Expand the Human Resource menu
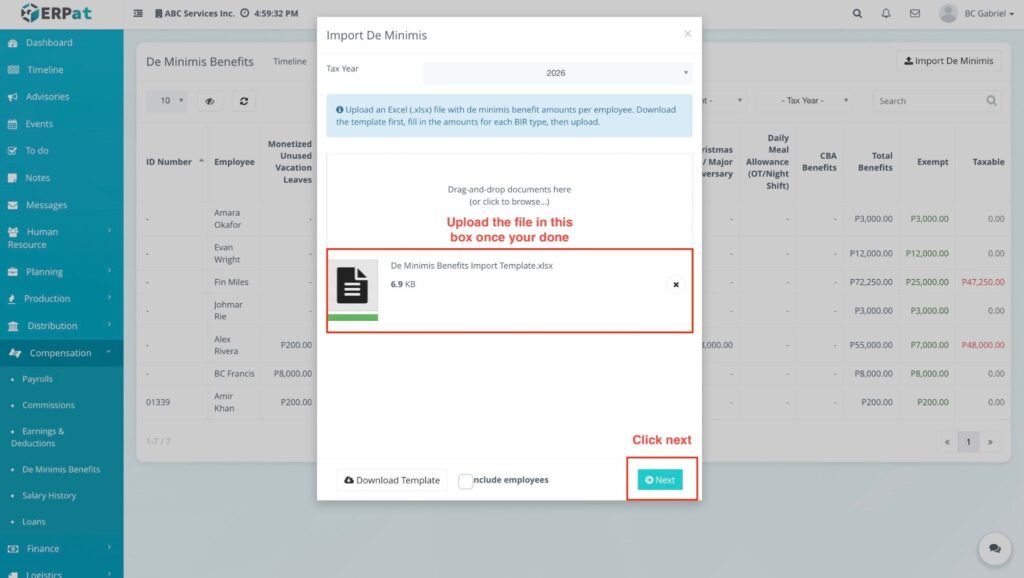This screenshot has width=1024, height=578. click(61, 238)
